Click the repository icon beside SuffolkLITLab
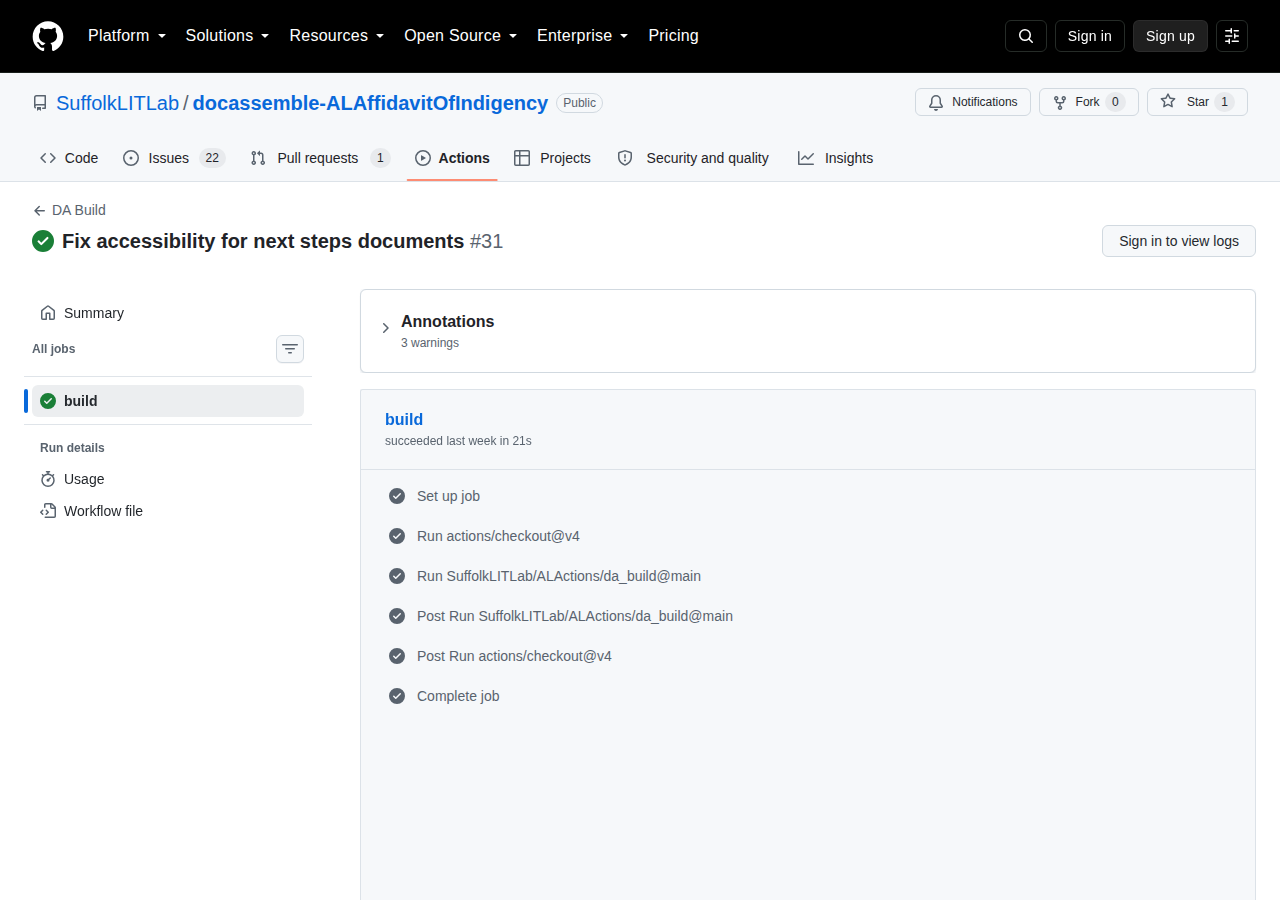 click(x=40, y=103)
